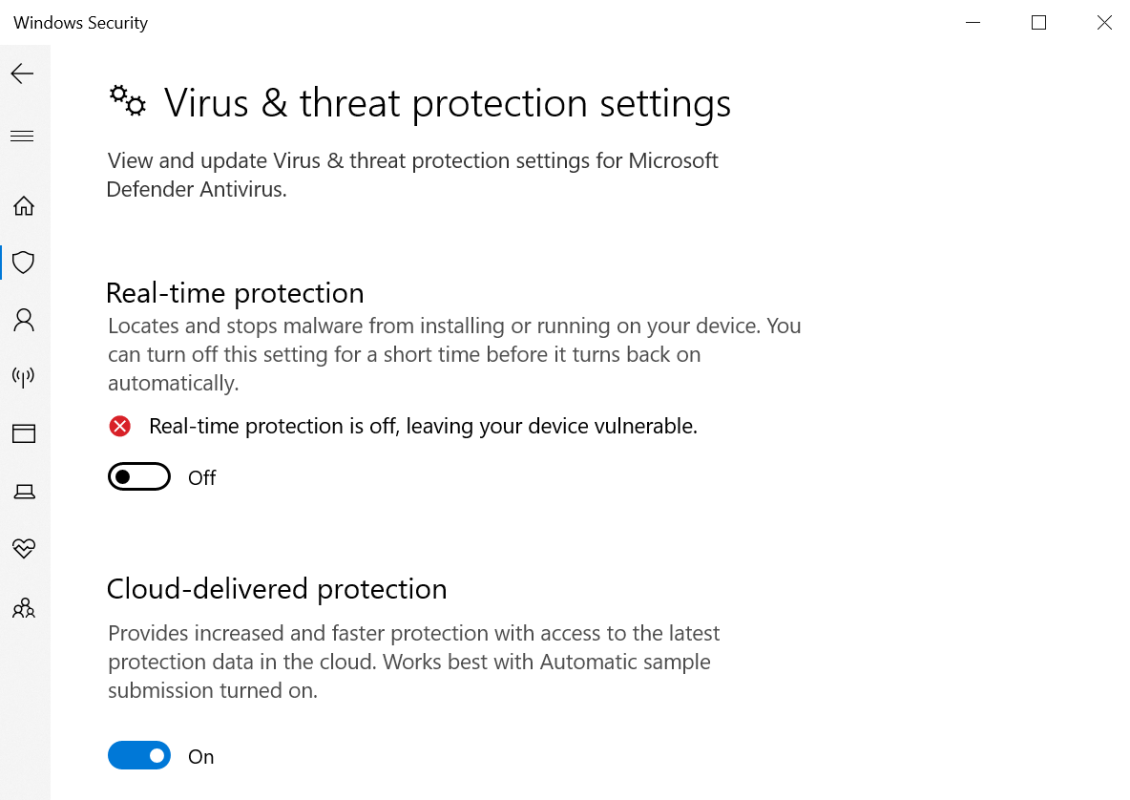The width and height of the screenshot is (1130, 800).
Task: Turn on Real-time protection toggle
Action: click(139, 476)
